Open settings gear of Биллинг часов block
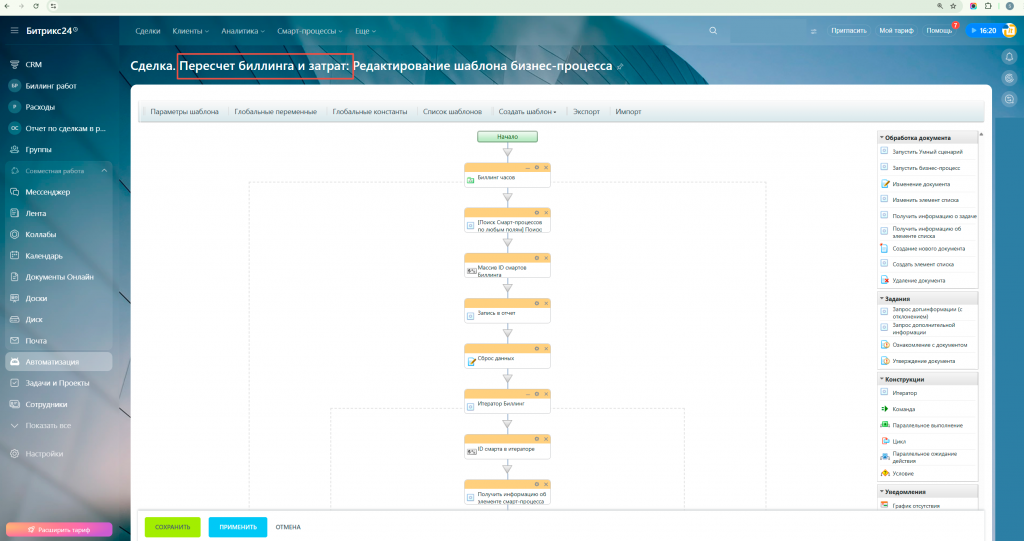This screenshot has height=541, width=1024. 537,167
